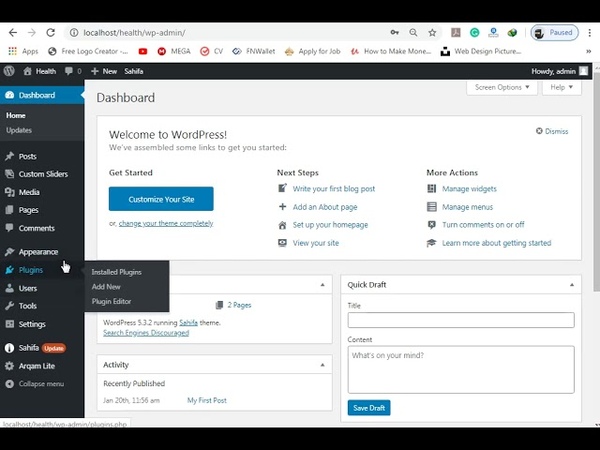600x450 pixels.
Task: Click the zoom magnifier icon in address bar
Action: tap(413, 33)
